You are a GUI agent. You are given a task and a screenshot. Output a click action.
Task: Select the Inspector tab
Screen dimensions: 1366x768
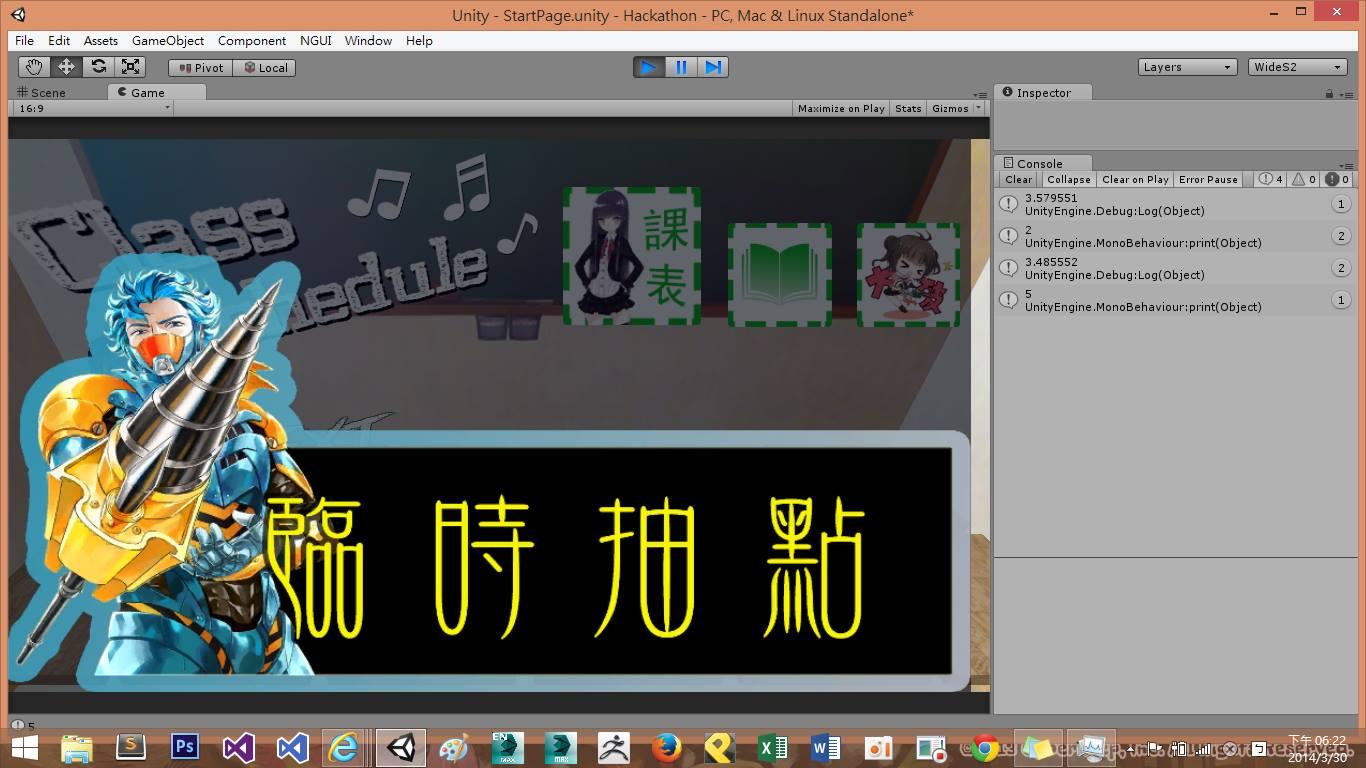point(1043,92)
